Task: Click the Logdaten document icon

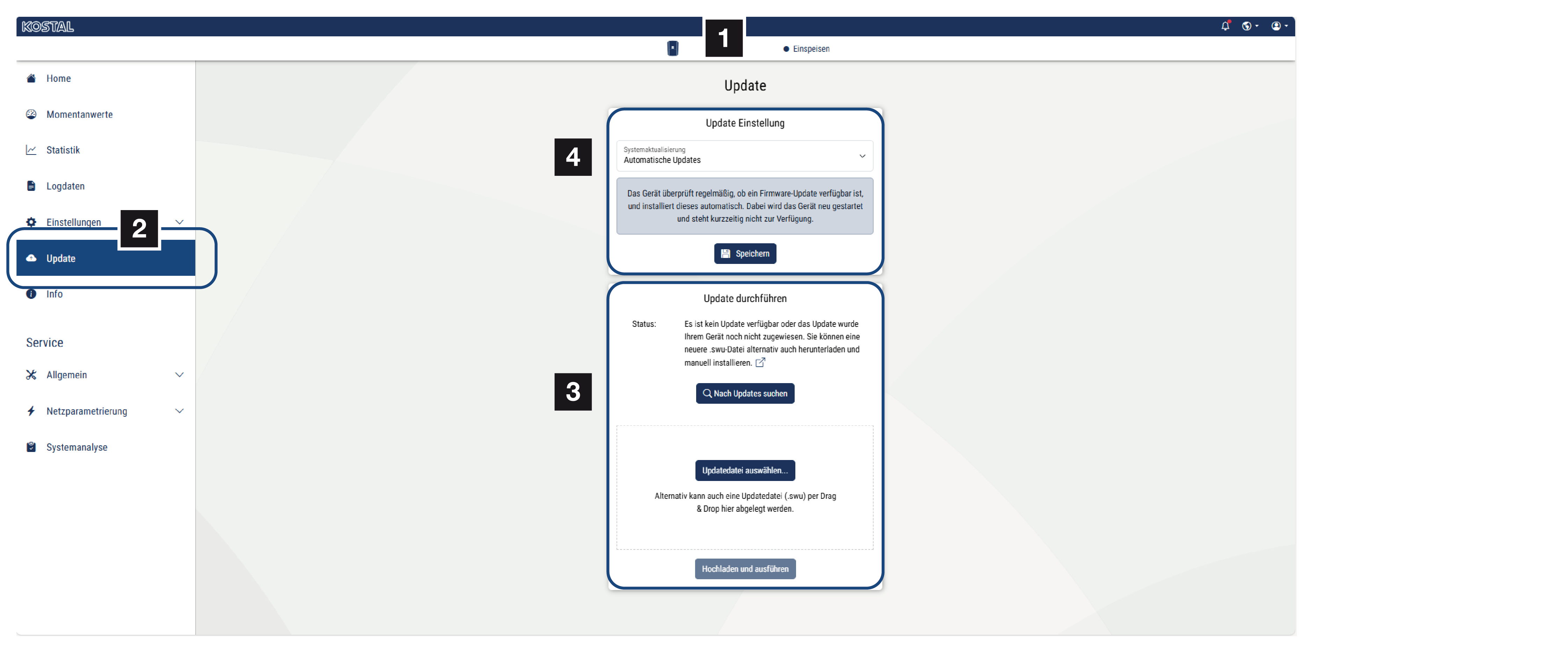Action: (x=31, y=186)
